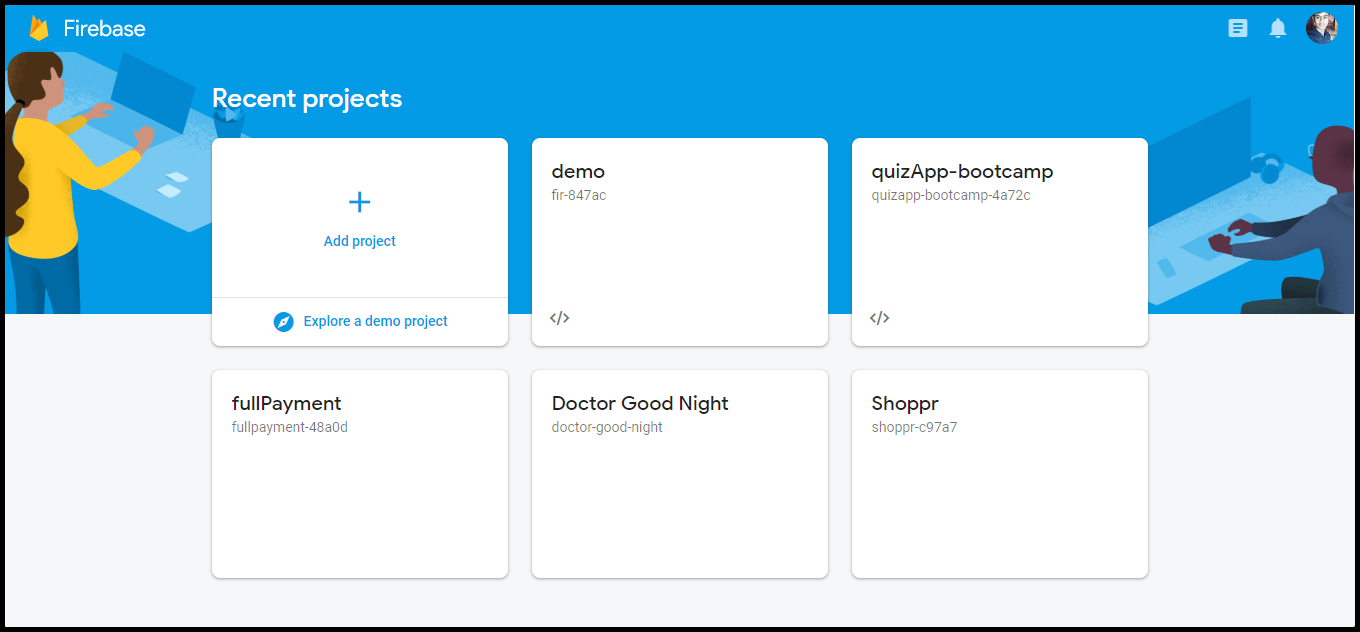Open the fullPayment project card
1360x632 pixels.
tap(360, 474)
